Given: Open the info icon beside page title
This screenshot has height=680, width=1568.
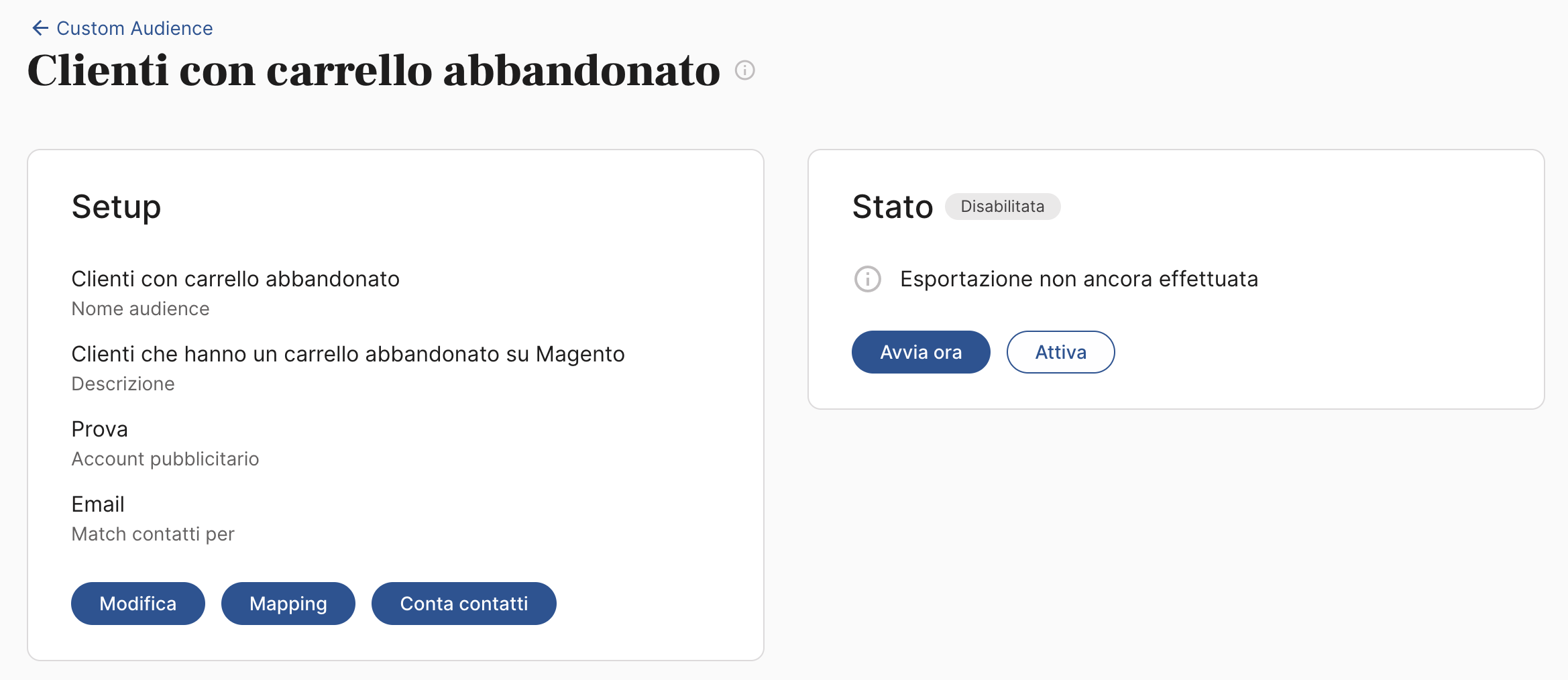Looking at the screenshot, I should 744,70.
